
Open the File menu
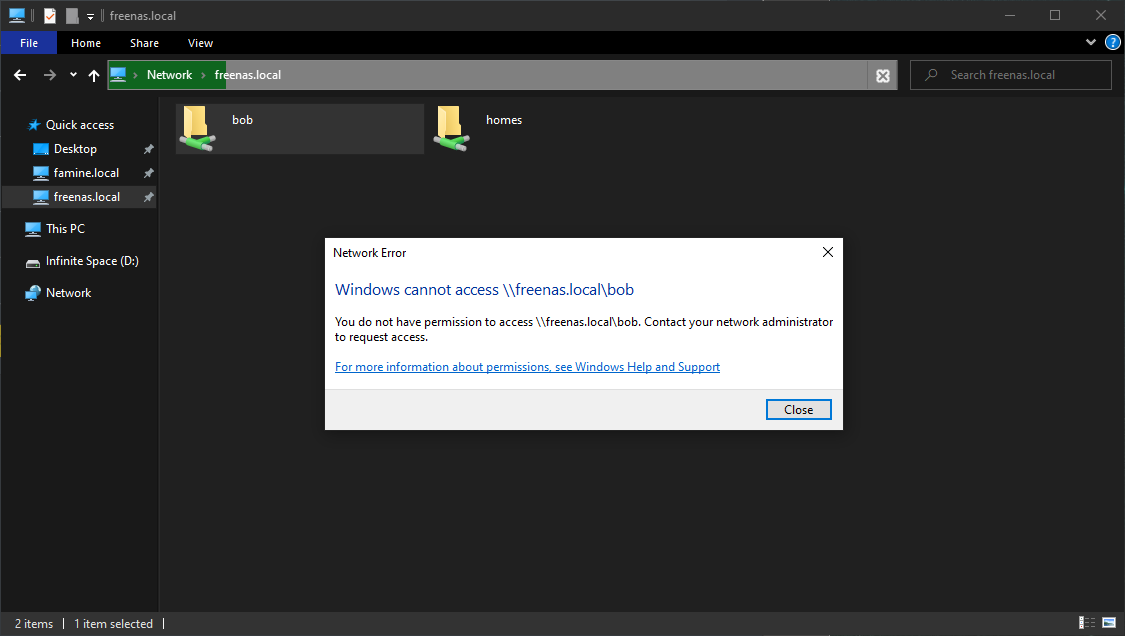point(29,43)
